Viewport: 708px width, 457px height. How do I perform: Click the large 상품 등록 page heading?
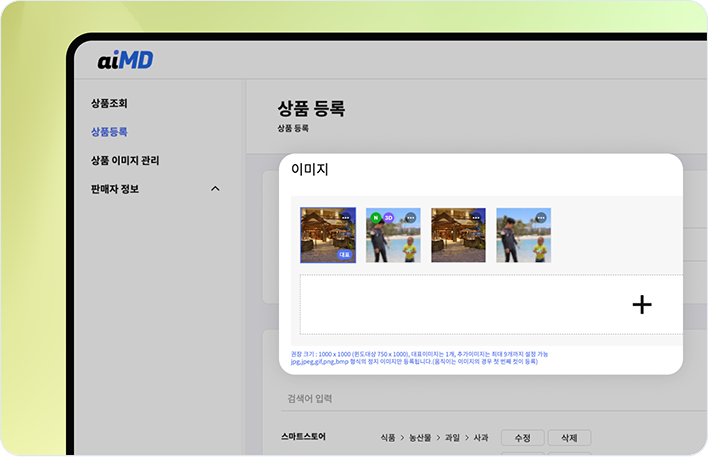click(x=311, y=108)
